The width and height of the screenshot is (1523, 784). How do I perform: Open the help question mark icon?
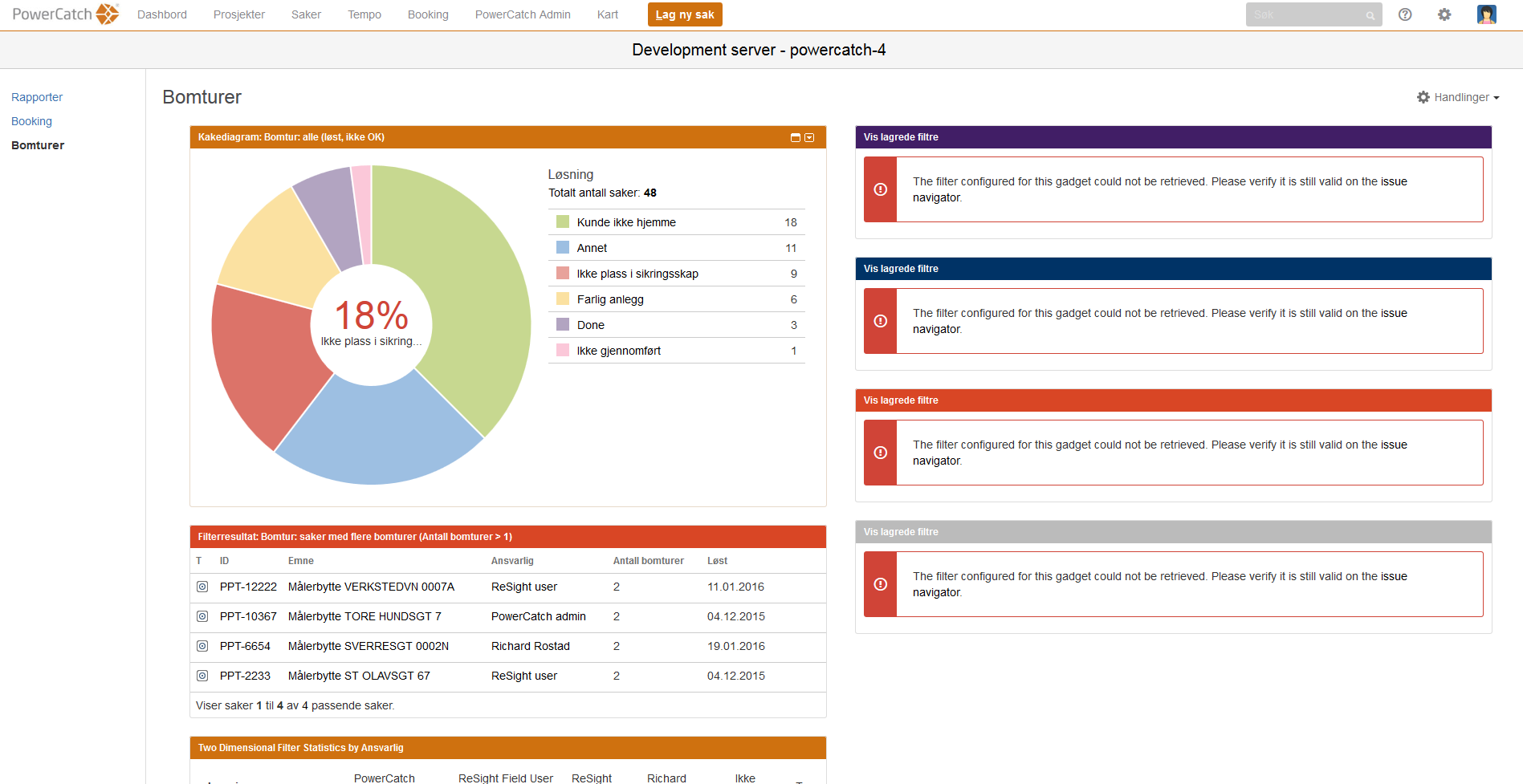(1405, 14)
